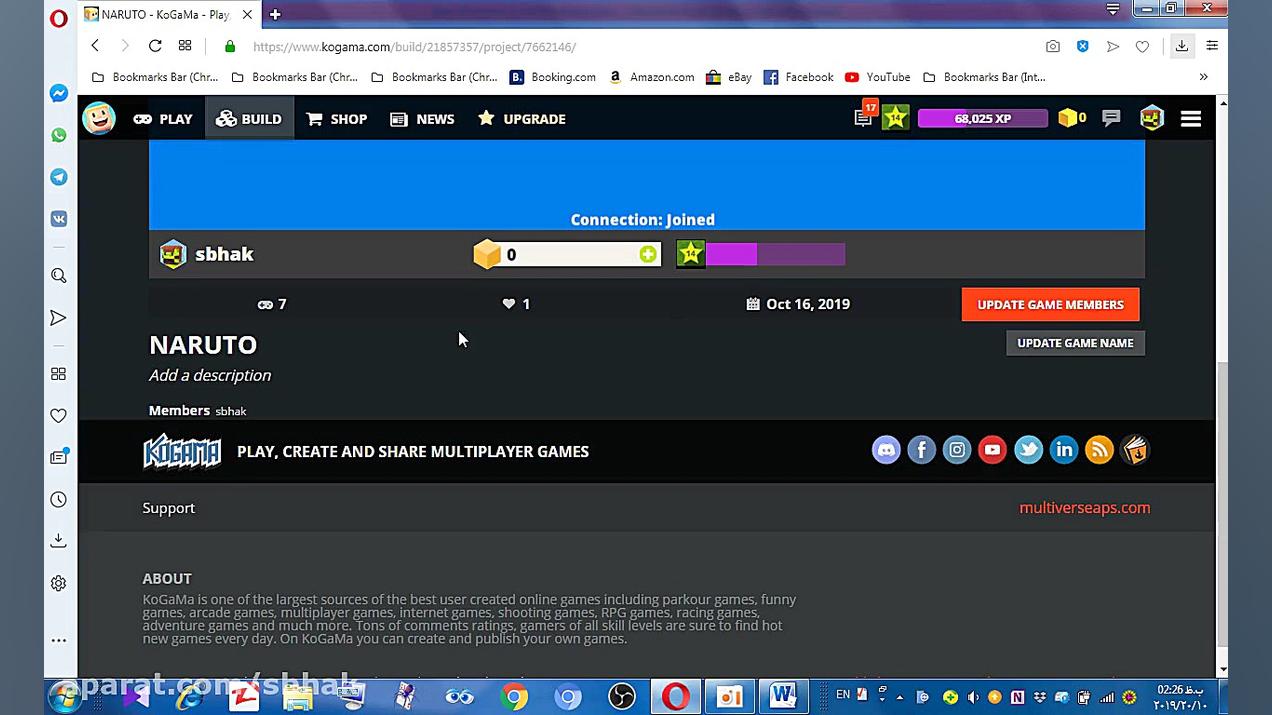Screen dimensions: 1272x715
Task: Open the profile avatar in the header
Action: [1152, 118]
